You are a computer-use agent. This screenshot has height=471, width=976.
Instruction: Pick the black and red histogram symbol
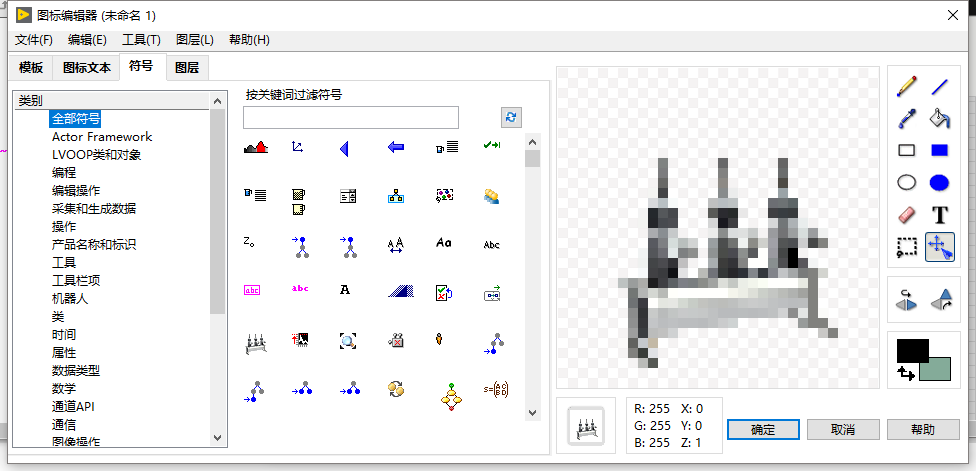click(x=255, y=147)
